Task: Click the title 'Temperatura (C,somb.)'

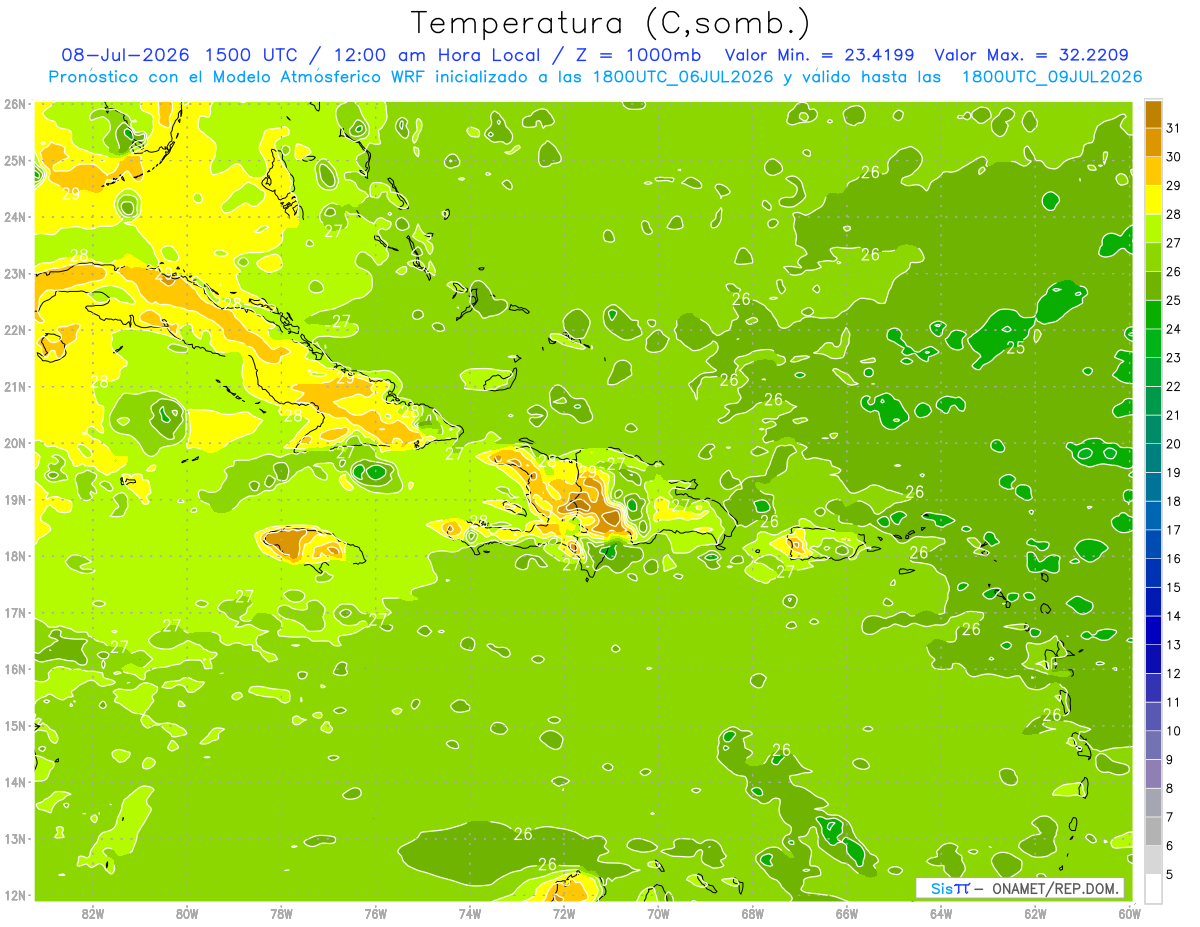Action: point(610,23)
